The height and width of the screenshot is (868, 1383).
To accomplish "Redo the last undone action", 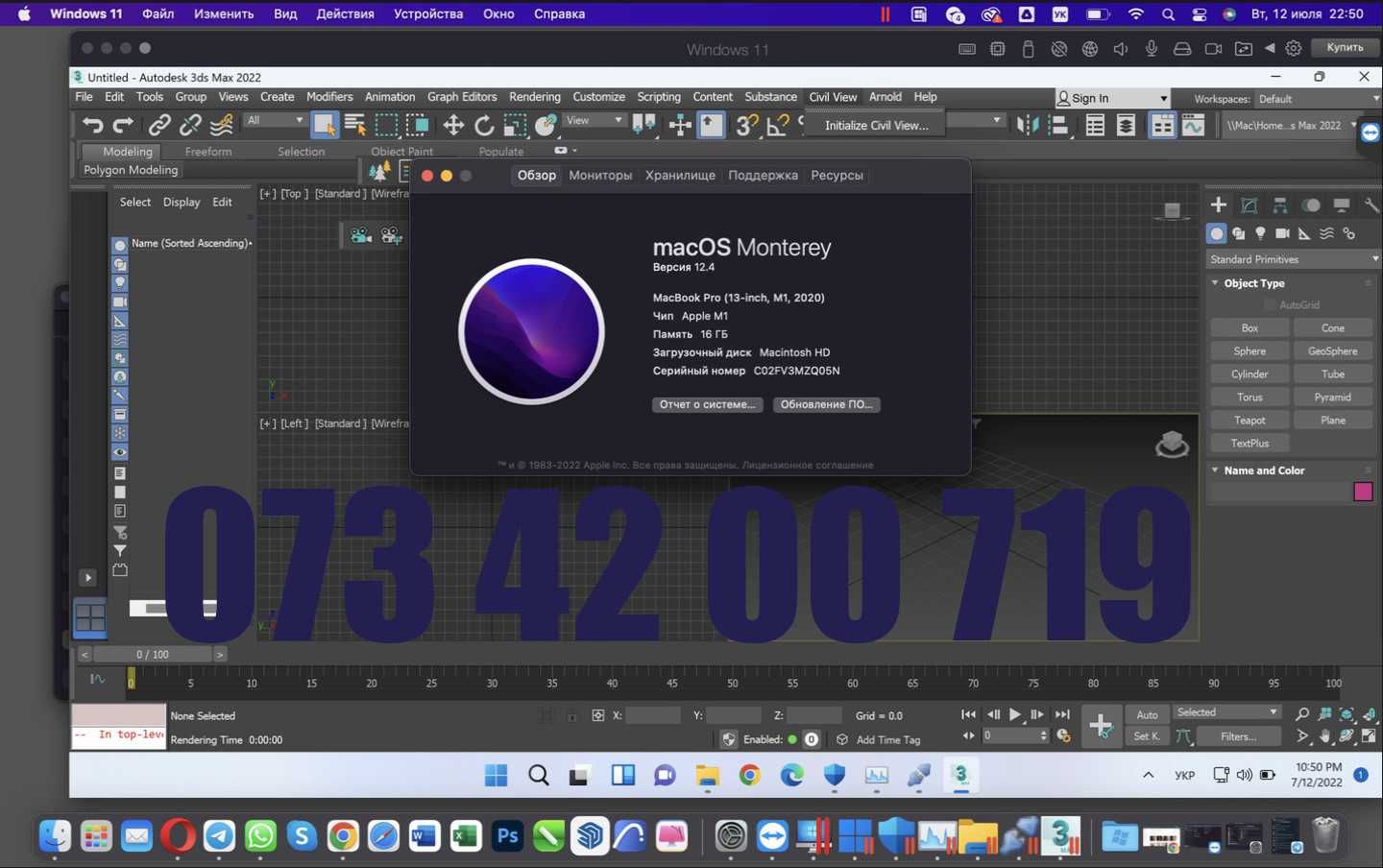I will [x=123, y=125].
